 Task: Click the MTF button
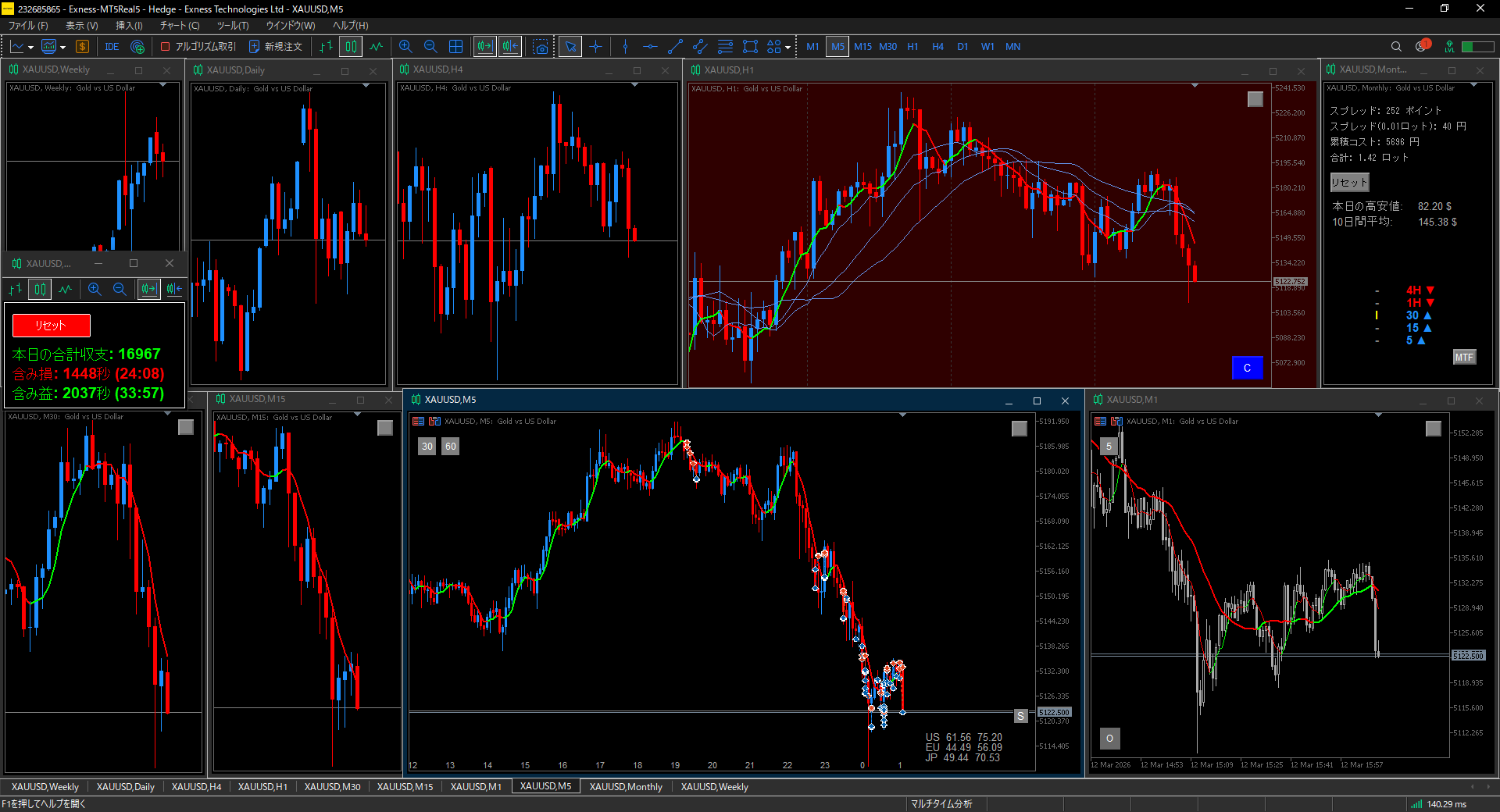(x=1464, y=357)
